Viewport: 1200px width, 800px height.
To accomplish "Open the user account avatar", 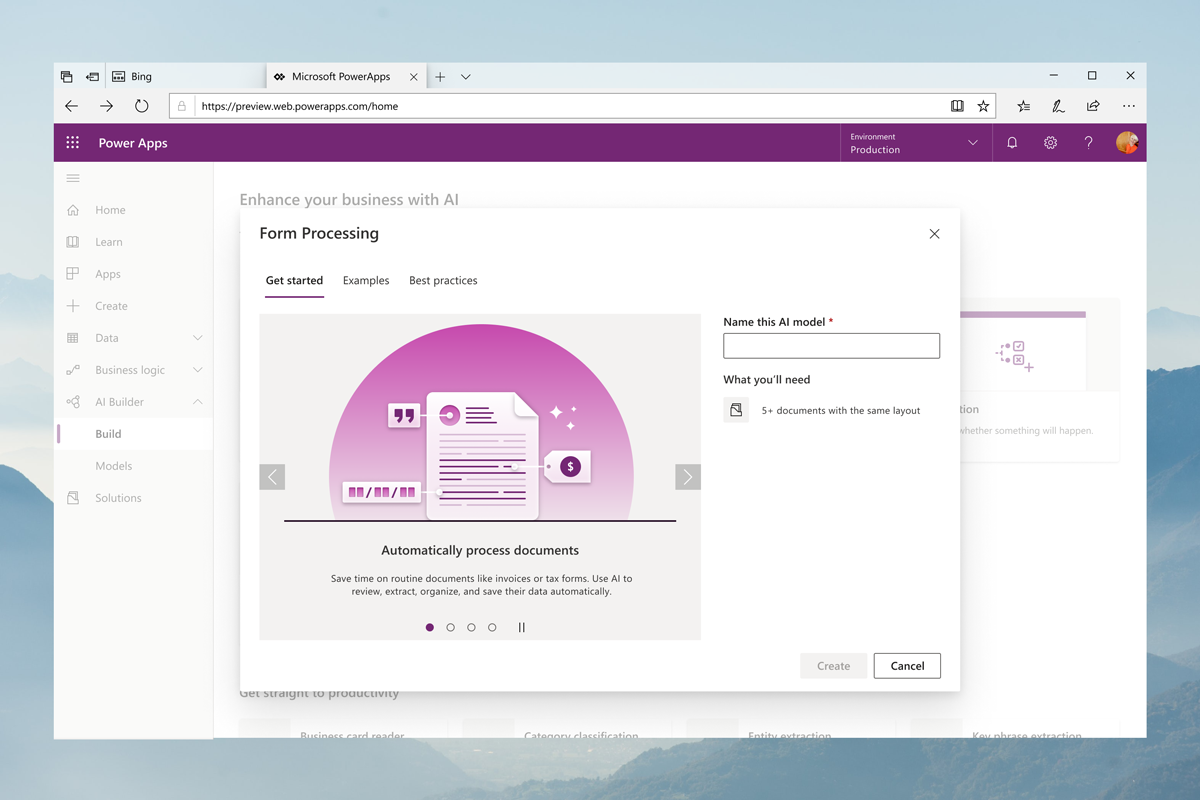I will [x=1127, y=143].
